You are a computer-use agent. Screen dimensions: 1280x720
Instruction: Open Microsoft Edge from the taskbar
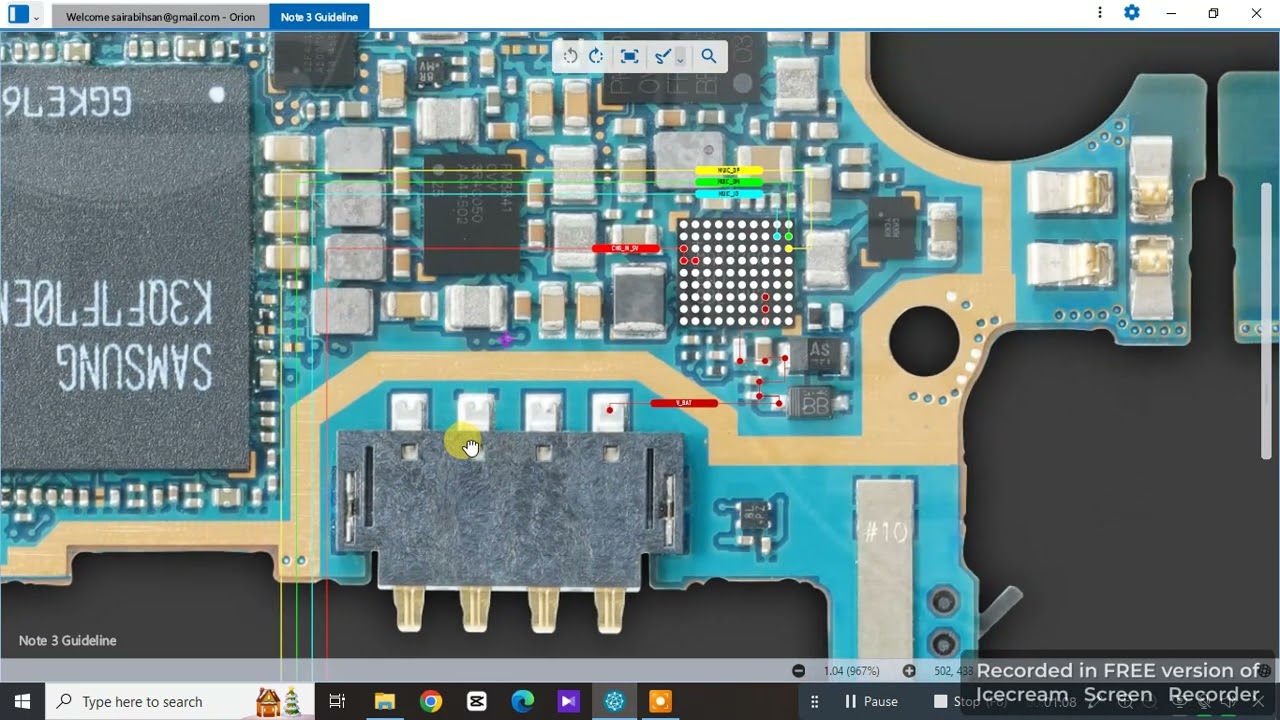pos(523,701)
